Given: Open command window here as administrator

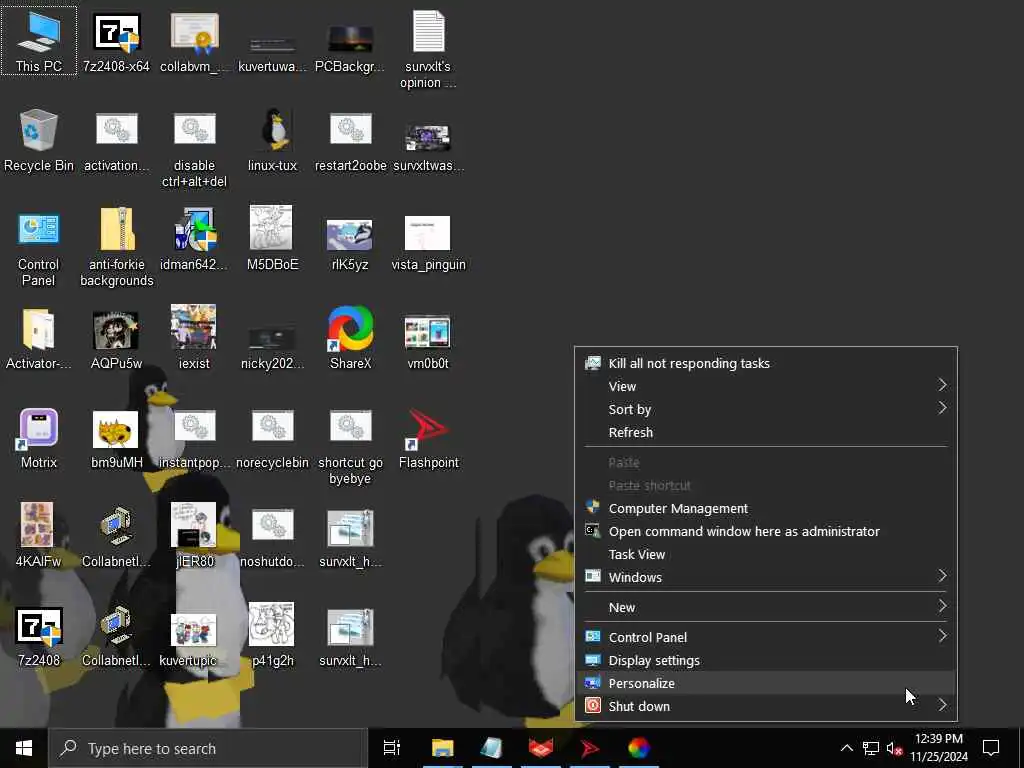Looking at the screenshot, I should pos(766,531).
